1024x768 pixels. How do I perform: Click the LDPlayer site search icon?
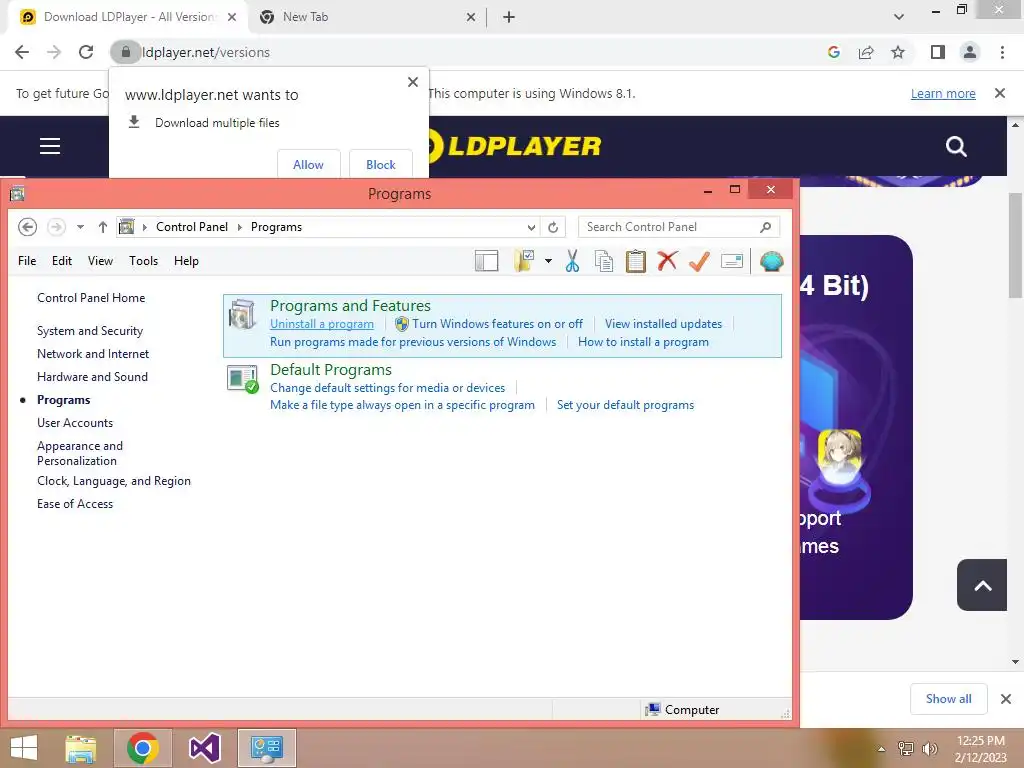956,146
